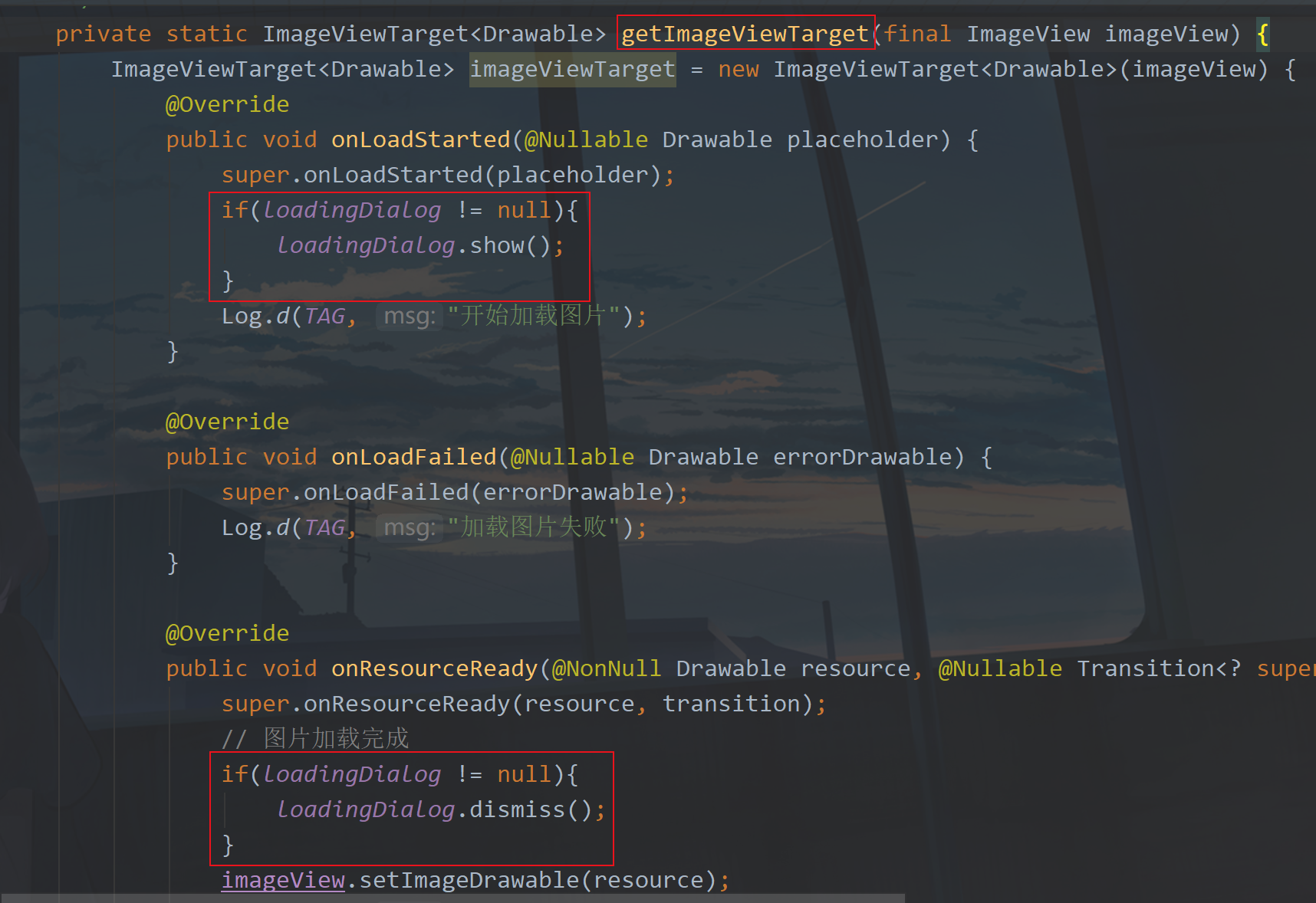Click the @Nullable before Drawable placeholder
Screen dimensions: 1316x903
tap(586, 140)
